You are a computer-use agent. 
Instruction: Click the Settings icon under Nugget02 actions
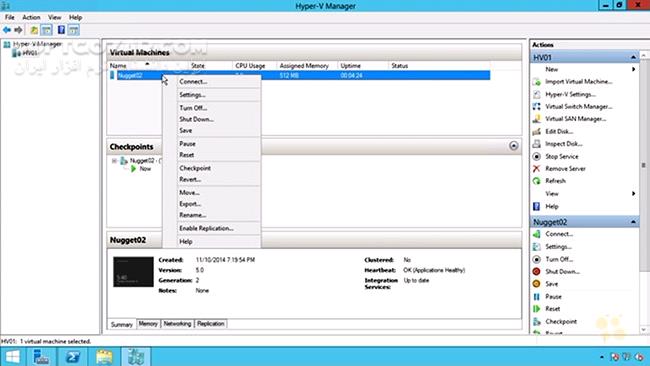[536, 247]
